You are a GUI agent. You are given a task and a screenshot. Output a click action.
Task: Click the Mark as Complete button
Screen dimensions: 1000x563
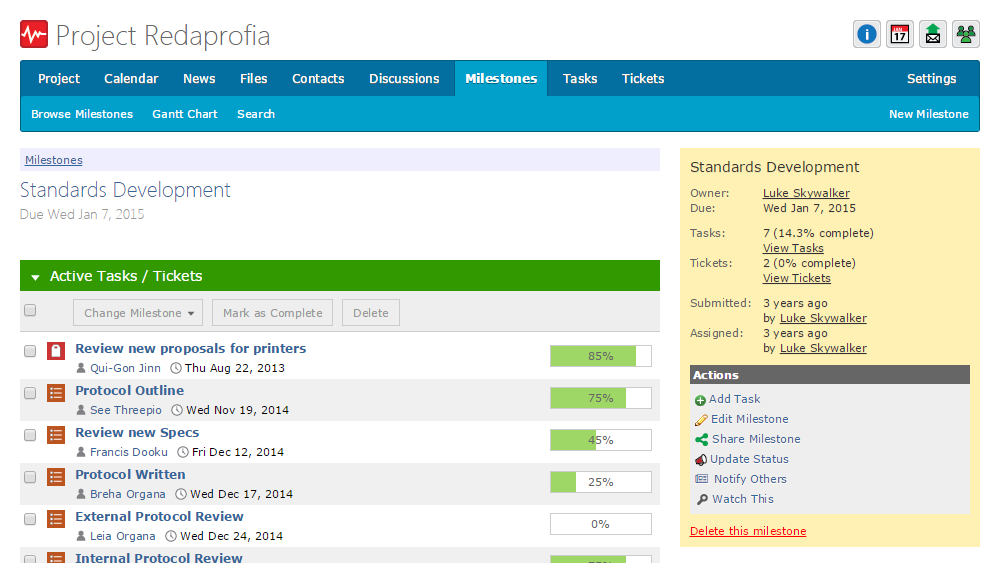pyautogui.click(x=272, y=313)
